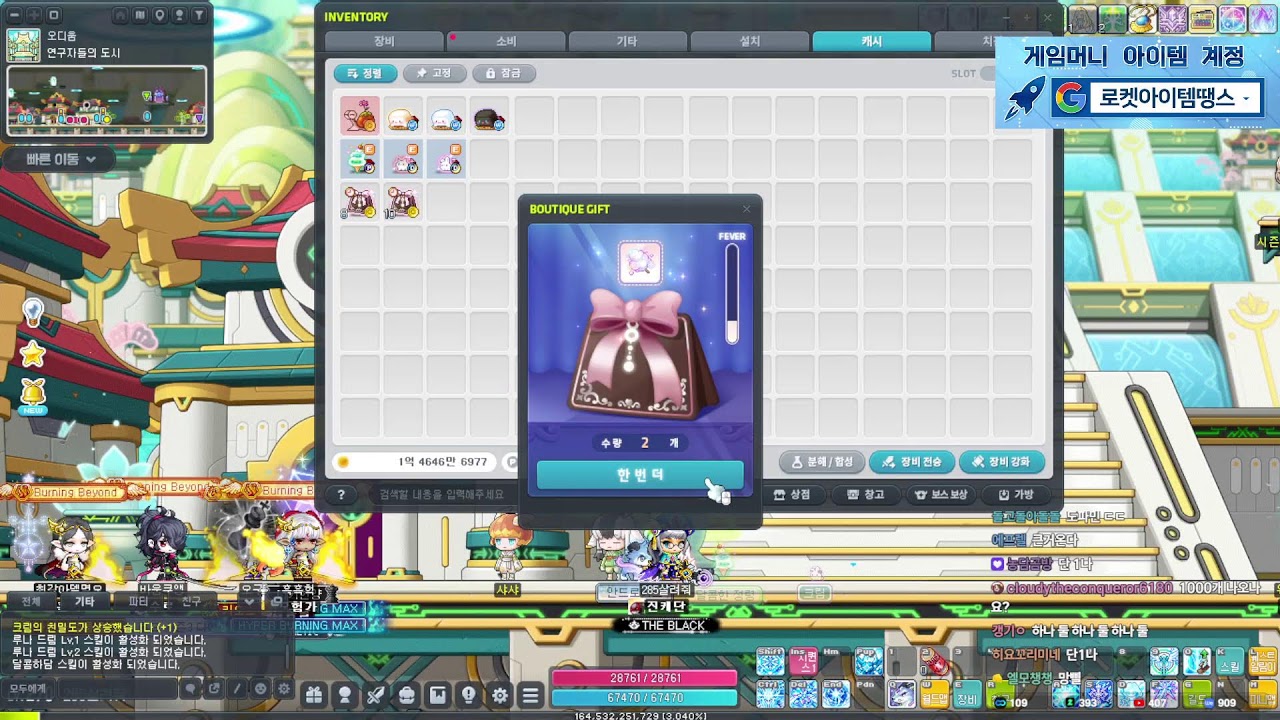Click the slash command icon in chat bar
Viewport: 1280px width, 720px height.
click(237, 688)
